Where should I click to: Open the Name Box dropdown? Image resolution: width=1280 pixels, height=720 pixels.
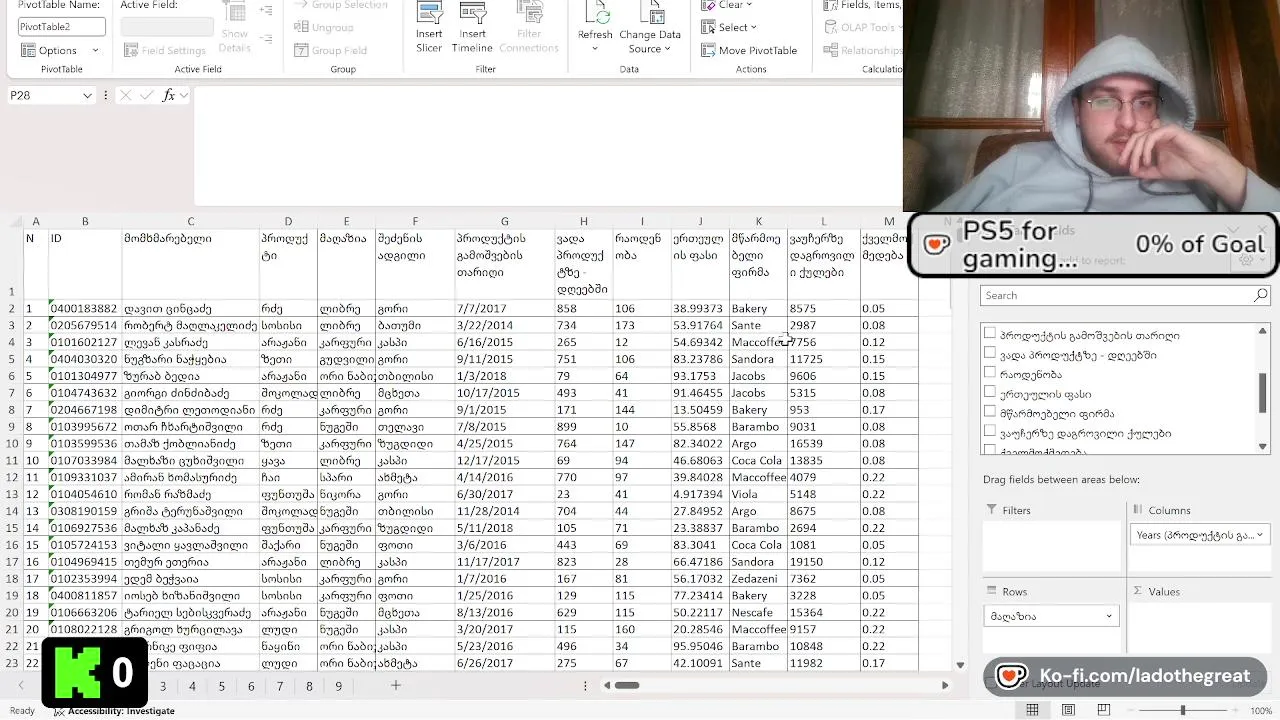87,96
